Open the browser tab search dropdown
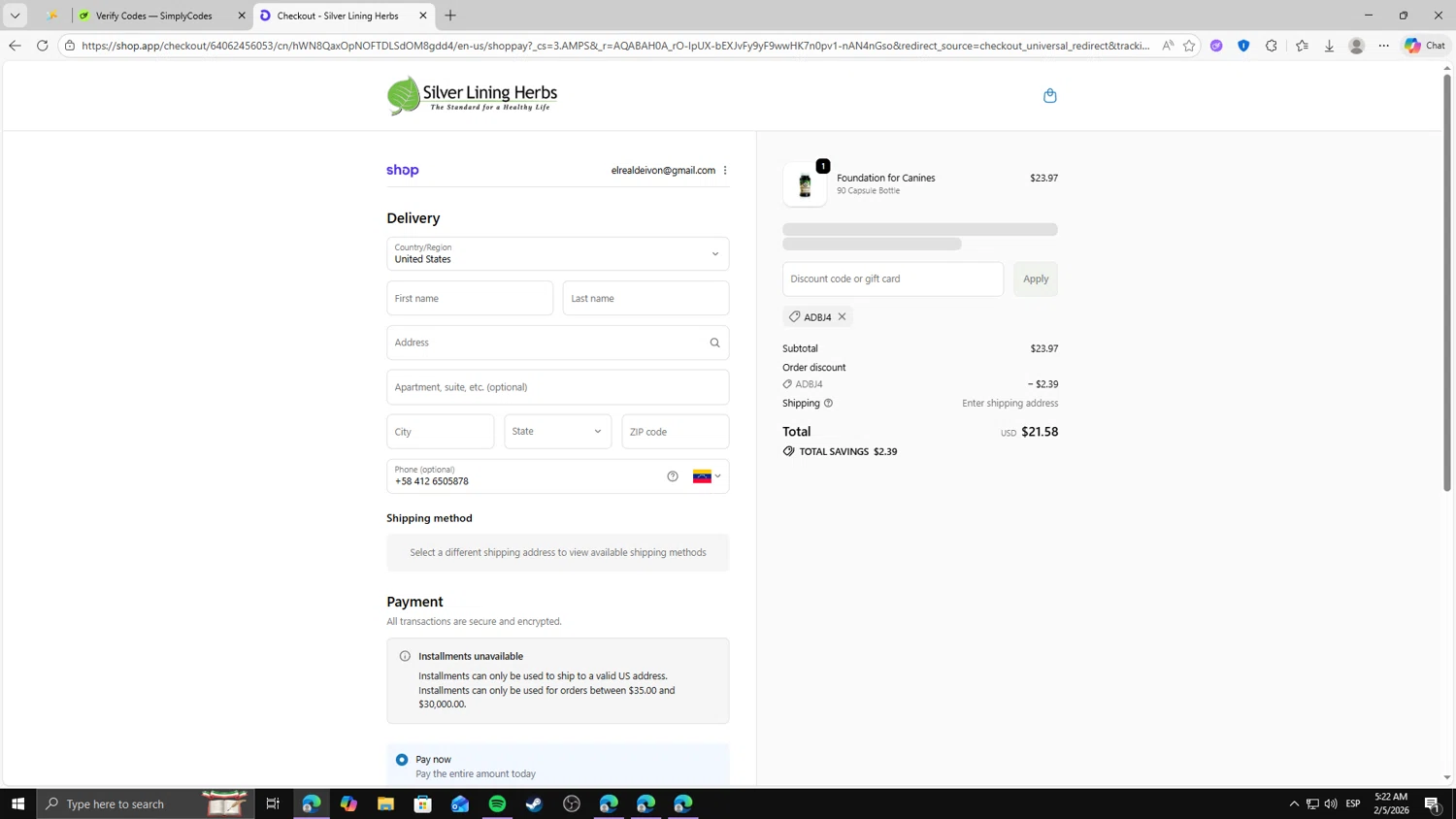 (x=15, y=16)
